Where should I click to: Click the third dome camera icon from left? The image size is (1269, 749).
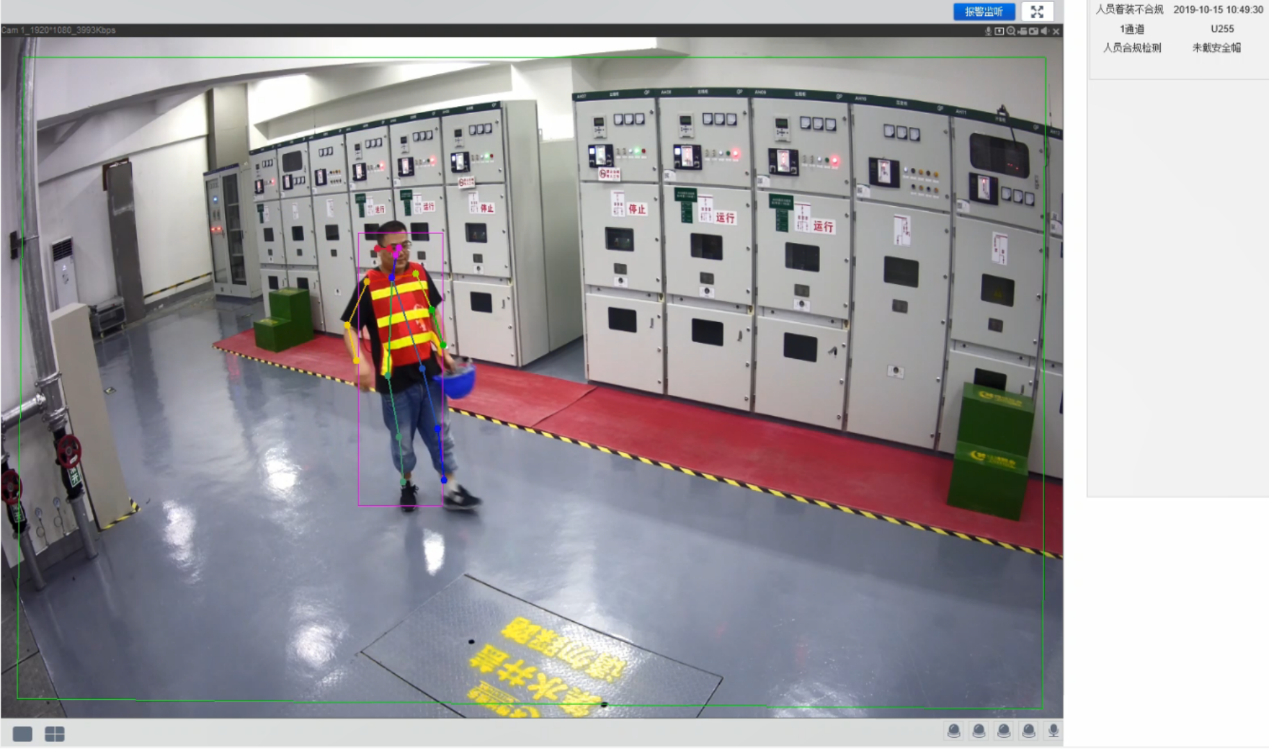(x=1004, y=732)
